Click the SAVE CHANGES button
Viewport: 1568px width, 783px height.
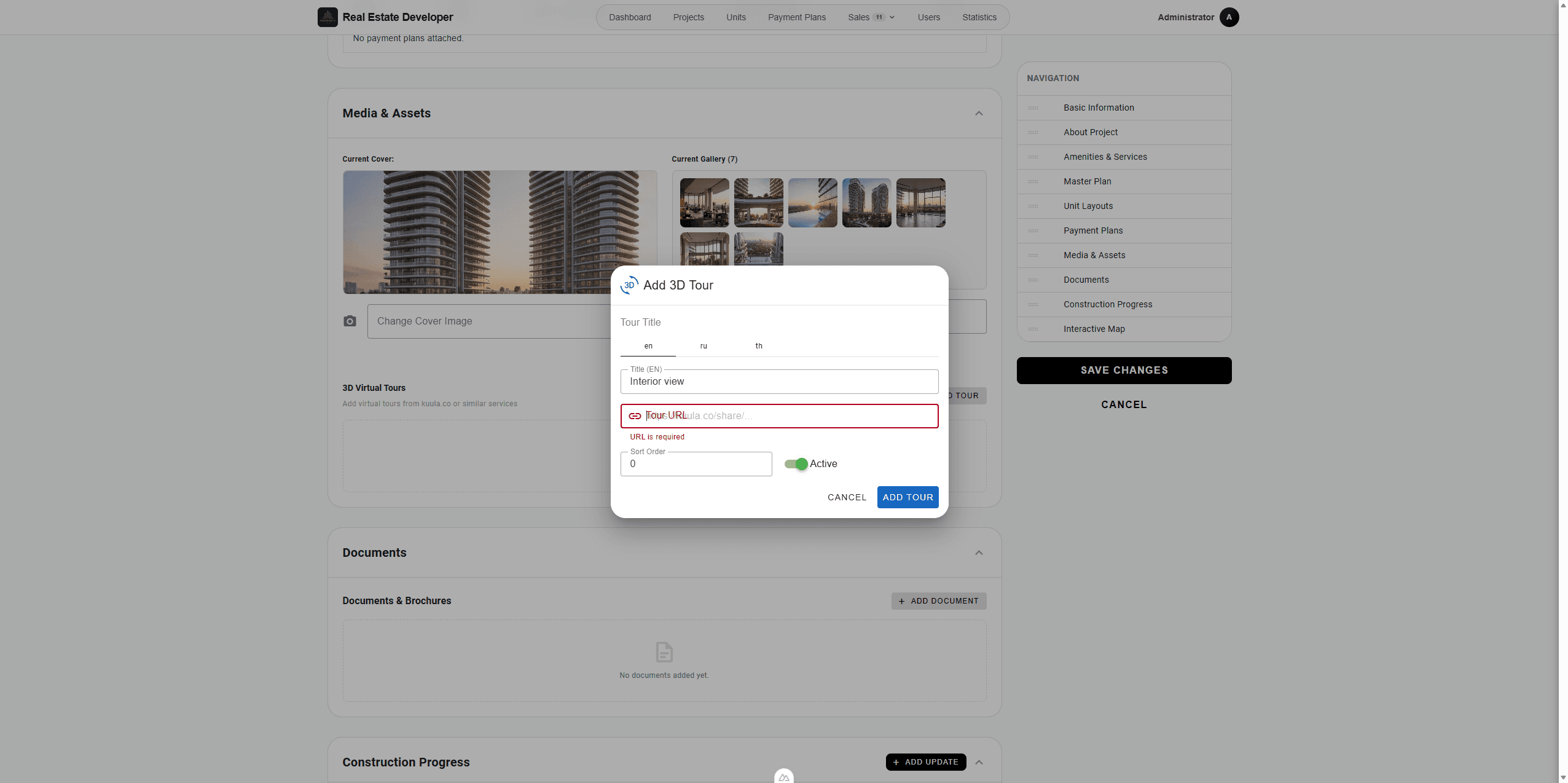click(1124, 371)
